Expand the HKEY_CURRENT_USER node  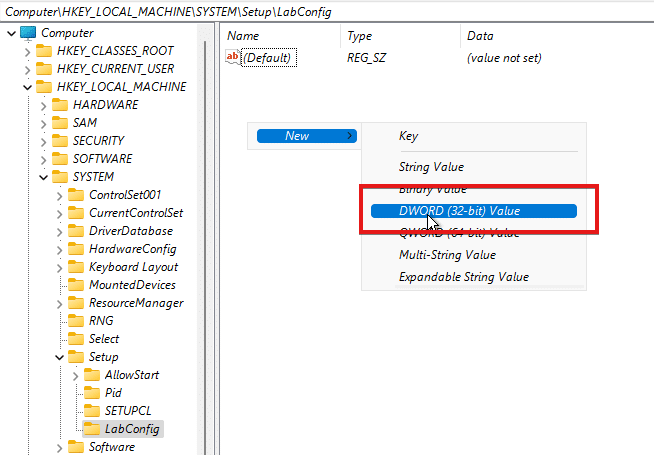coord(26,69)
